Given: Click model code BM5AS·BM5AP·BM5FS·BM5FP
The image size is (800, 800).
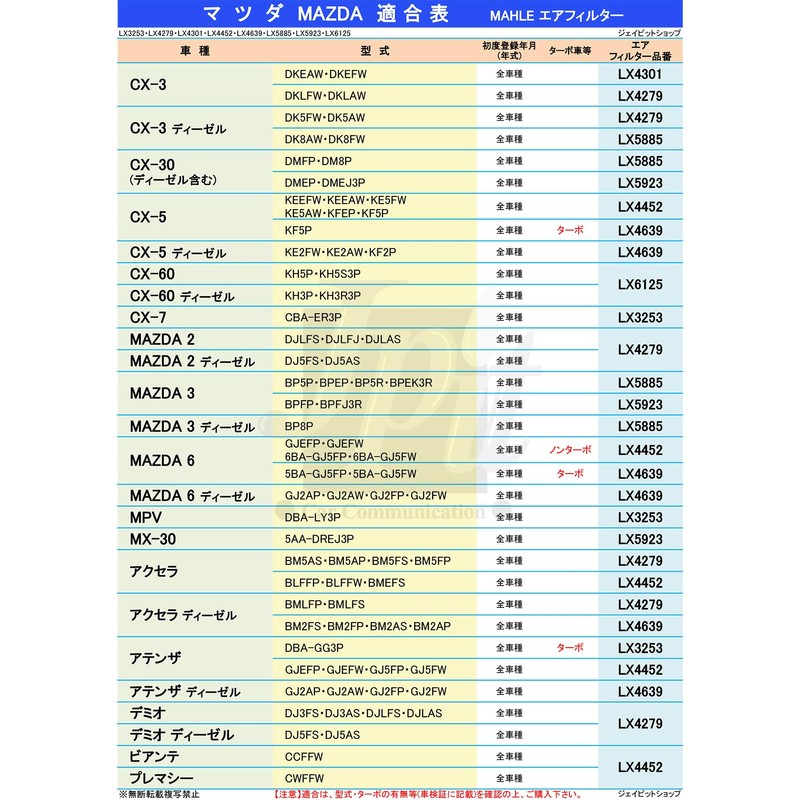Looking at the screenshot, I should 367,561.
